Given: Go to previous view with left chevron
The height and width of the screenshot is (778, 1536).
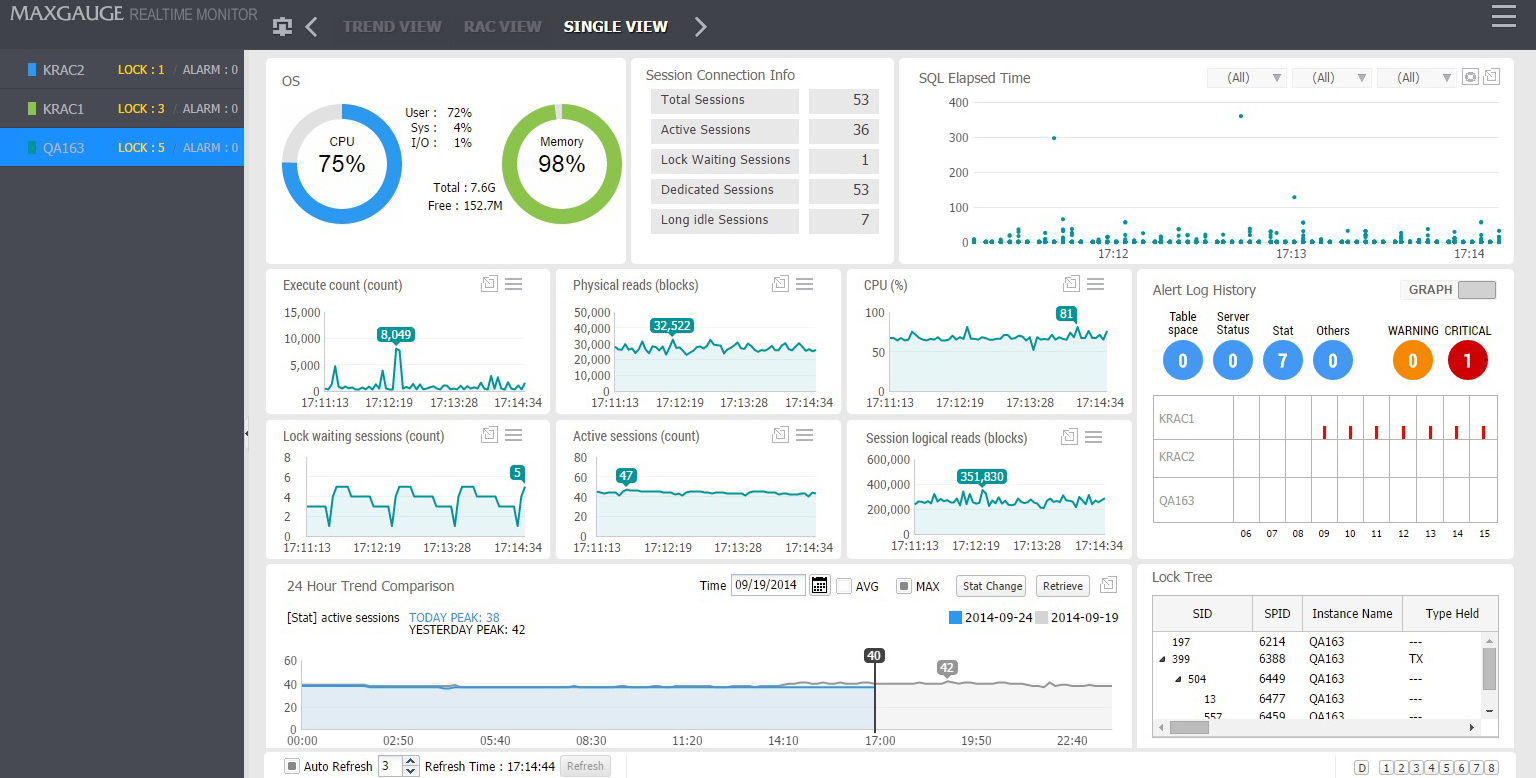Looking at the screenshot, I should 311,27.
